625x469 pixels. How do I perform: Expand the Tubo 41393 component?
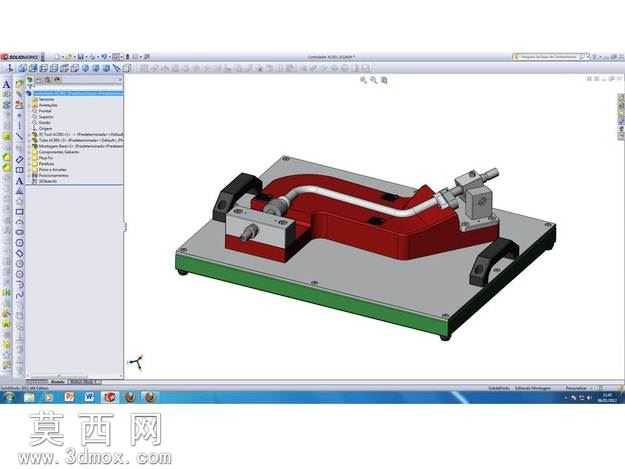[x=29, y=140]
